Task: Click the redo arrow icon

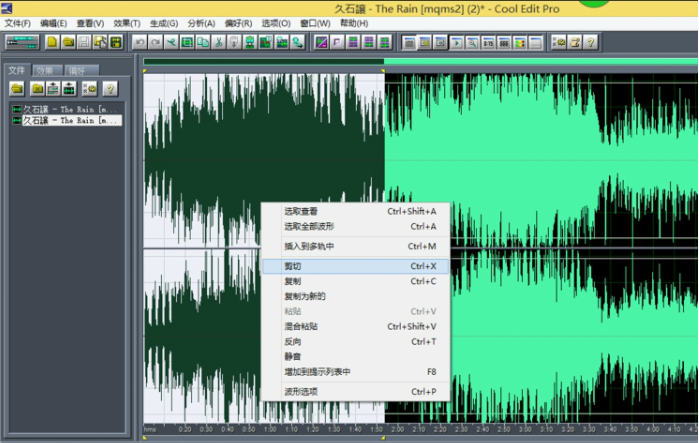Action: coord(155,42)
